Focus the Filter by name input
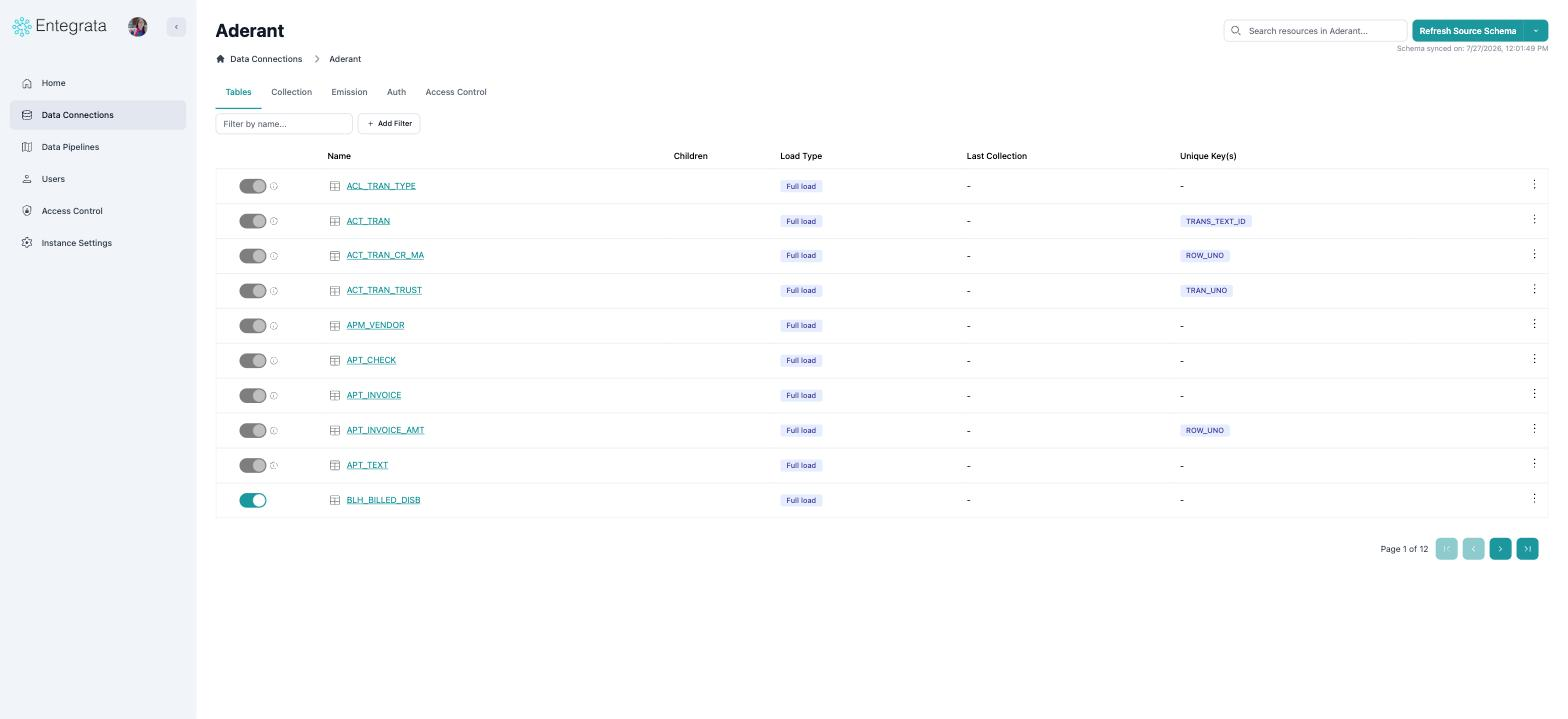 284,124
